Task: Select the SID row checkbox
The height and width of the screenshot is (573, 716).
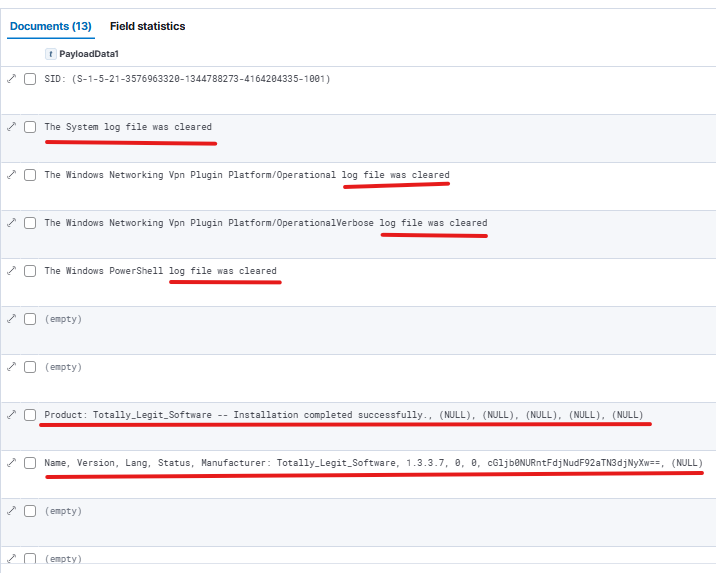Action: click(30, 78)
